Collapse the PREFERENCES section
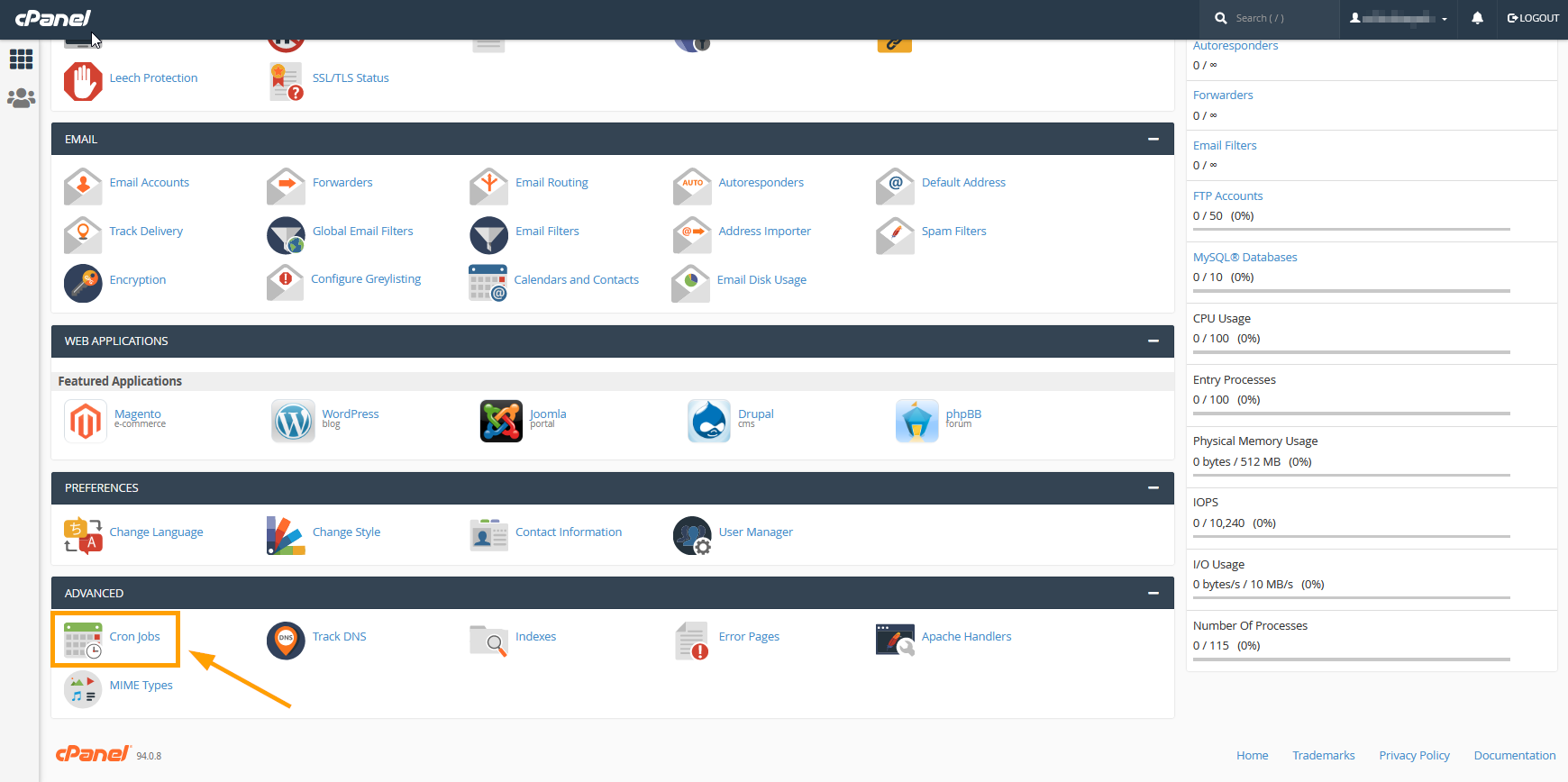The width and height of the screenshot is (1568, 782). coord(1153,487)
